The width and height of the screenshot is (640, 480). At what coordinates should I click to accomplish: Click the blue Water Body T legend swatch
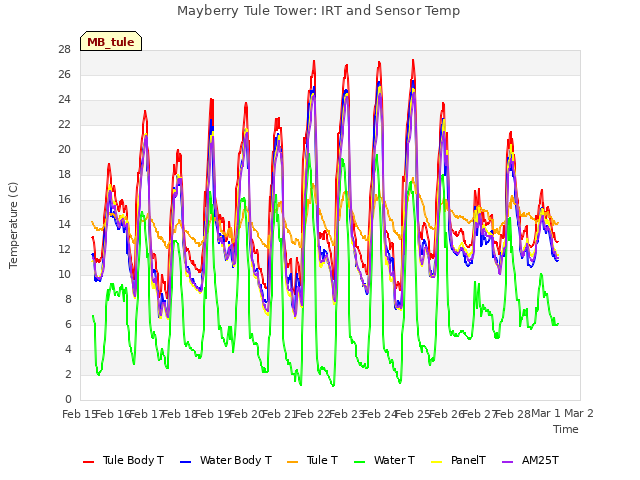point(185,462)
